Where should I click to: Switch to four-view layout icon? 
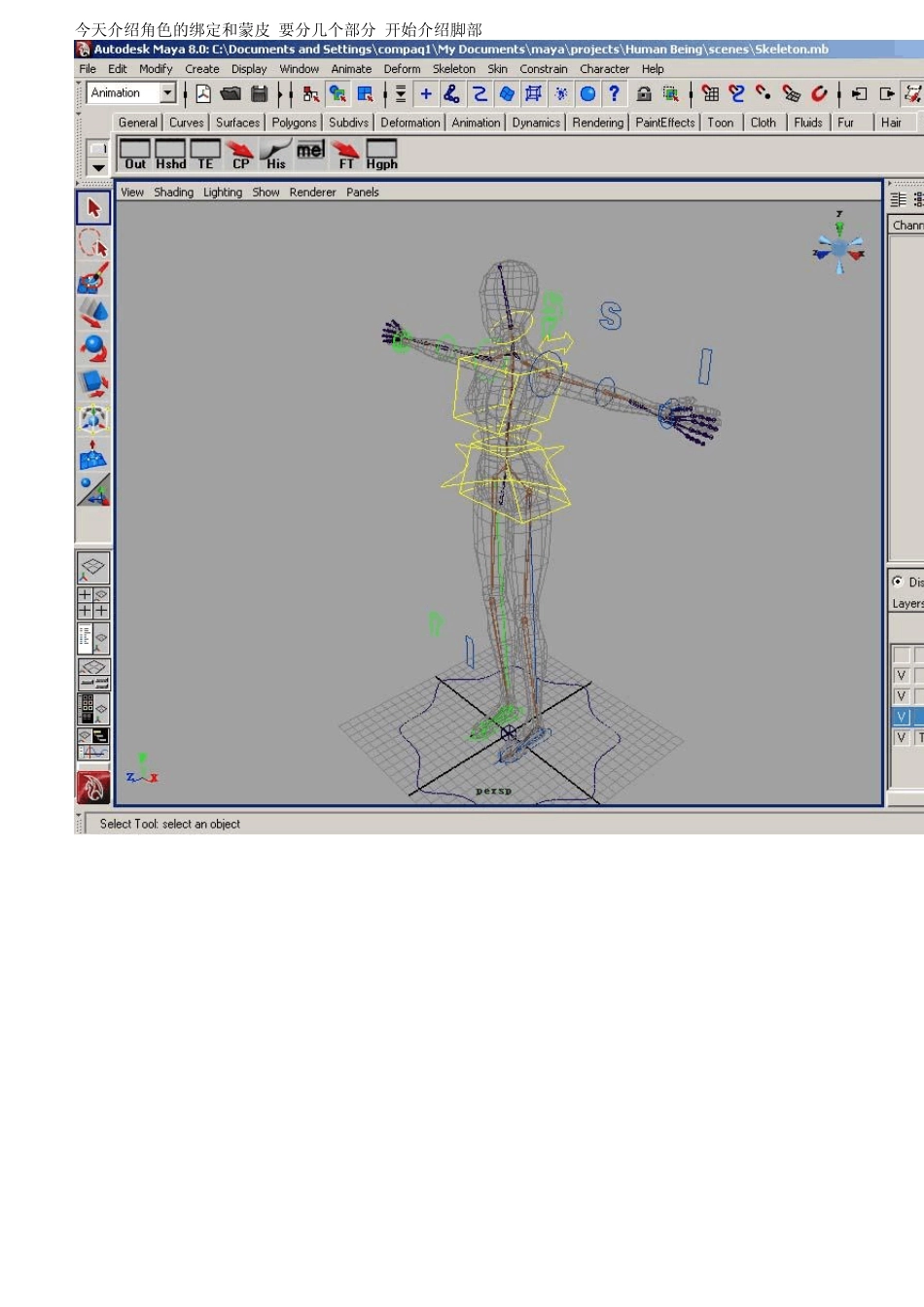pos(93,603)
